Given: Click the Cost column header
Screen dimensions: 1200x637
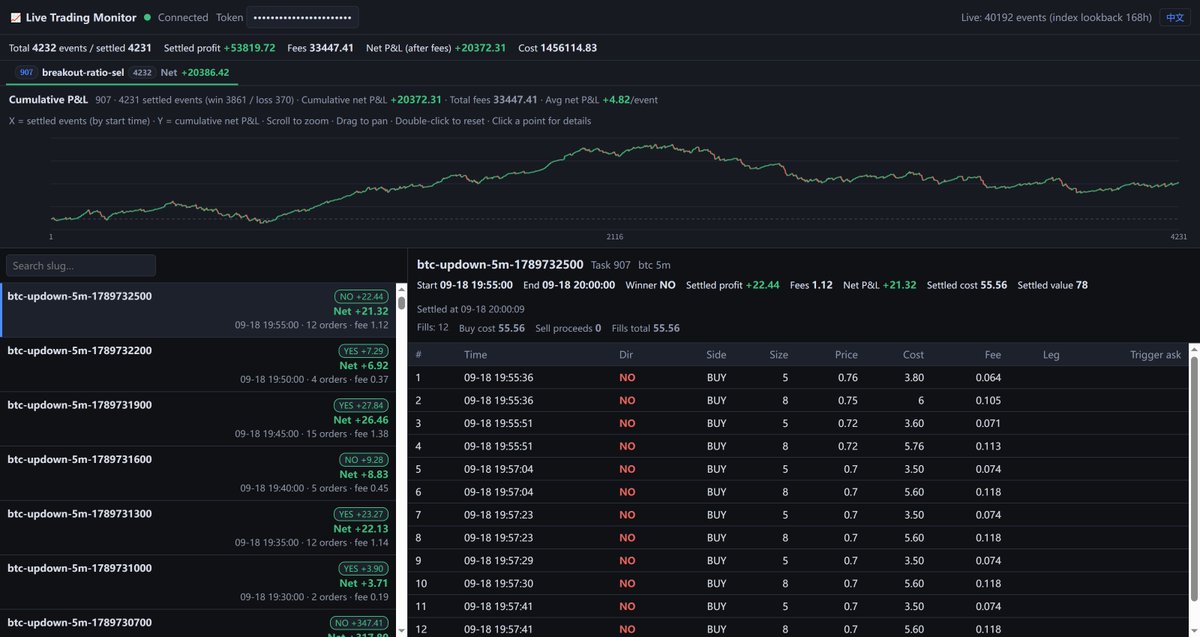Looking at the screenshot, I should (913, 355).
